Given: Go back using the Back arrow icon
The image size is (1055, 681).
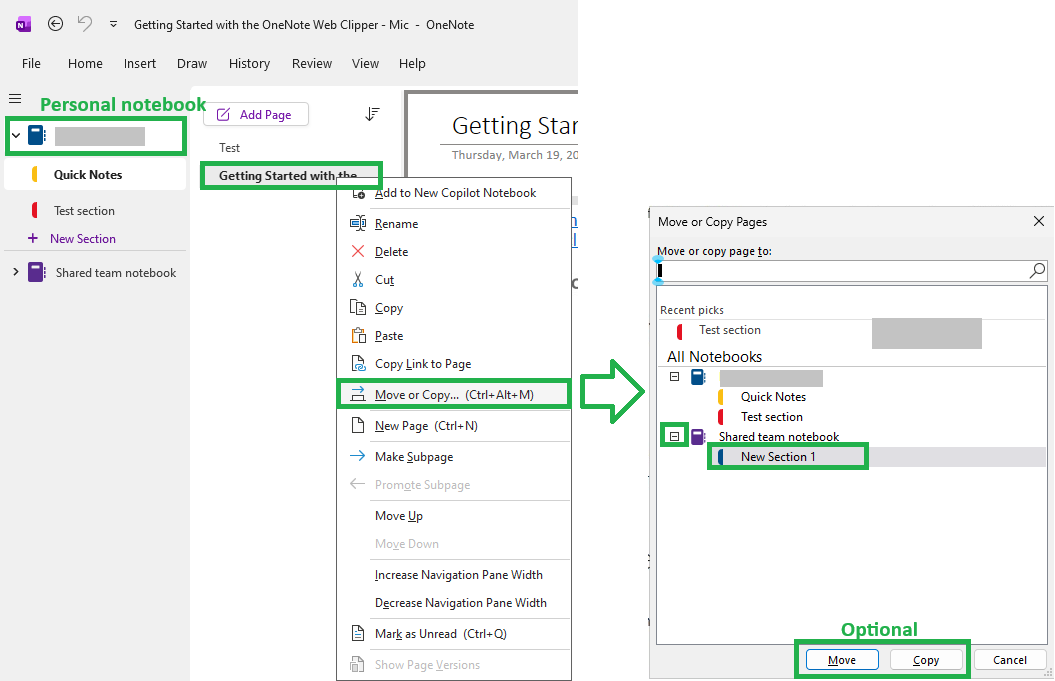Looking at the screenshot, I should click(55, 24).
